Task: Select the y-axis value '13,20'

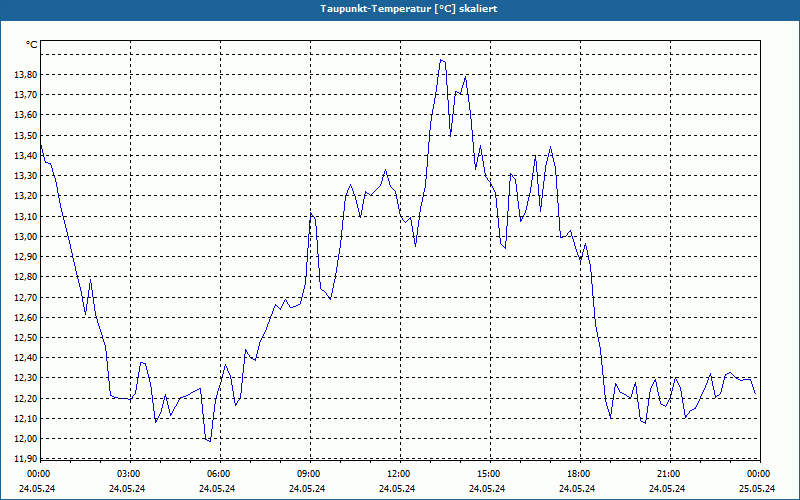Action: click(x=26, y=196)
